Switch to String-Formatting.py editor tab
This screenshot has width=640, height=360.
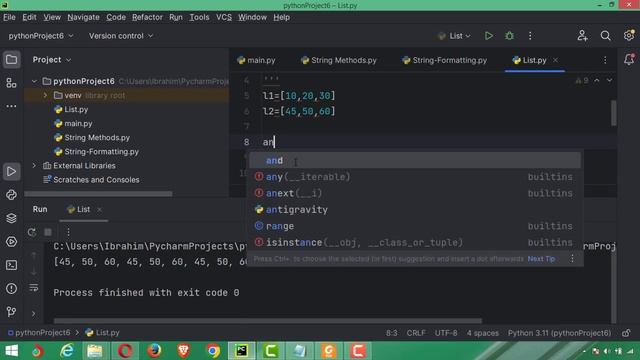click(444, 60)
